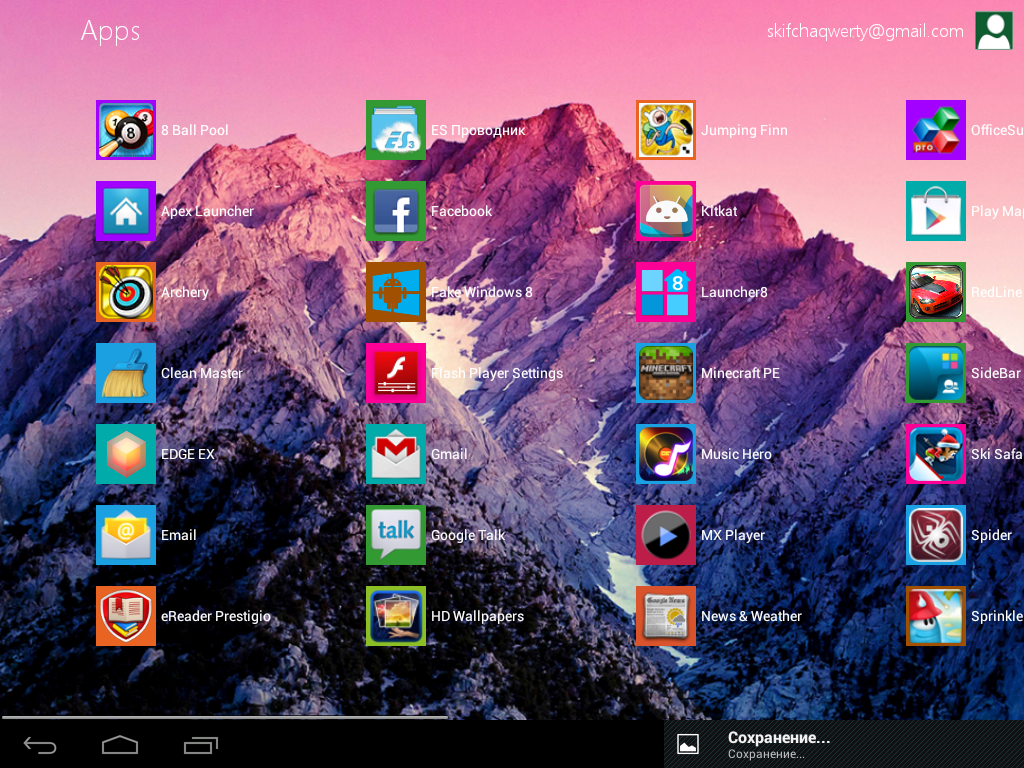This screenshot has height=768, width=1024.
Task: Click the user account avatar icon
Action: tap(993, 31)
